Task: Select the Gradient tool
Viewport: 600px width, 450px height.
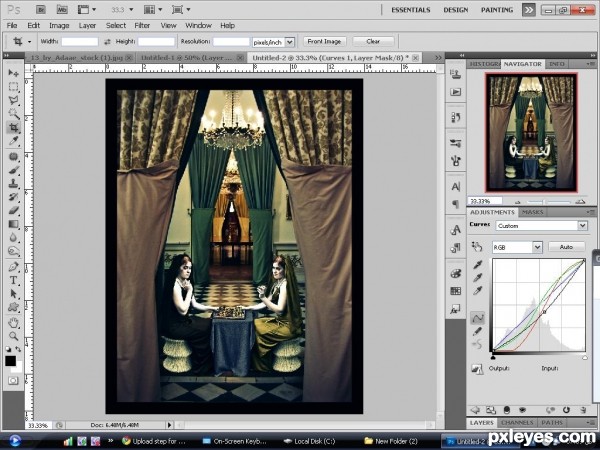Action: click(x=13, y=224)
